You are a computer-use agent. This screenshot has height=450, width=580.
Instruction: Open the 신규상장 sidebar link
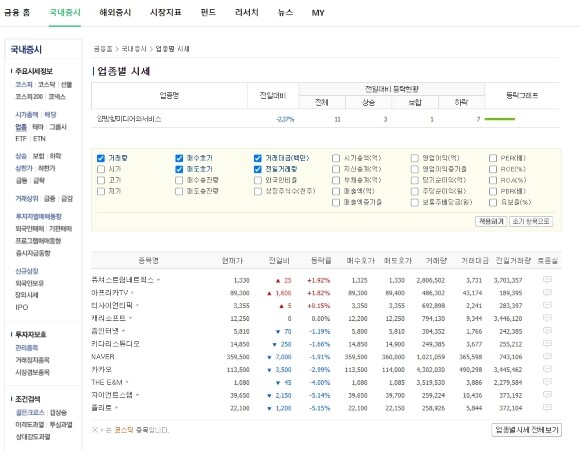(x=27, y=271)
